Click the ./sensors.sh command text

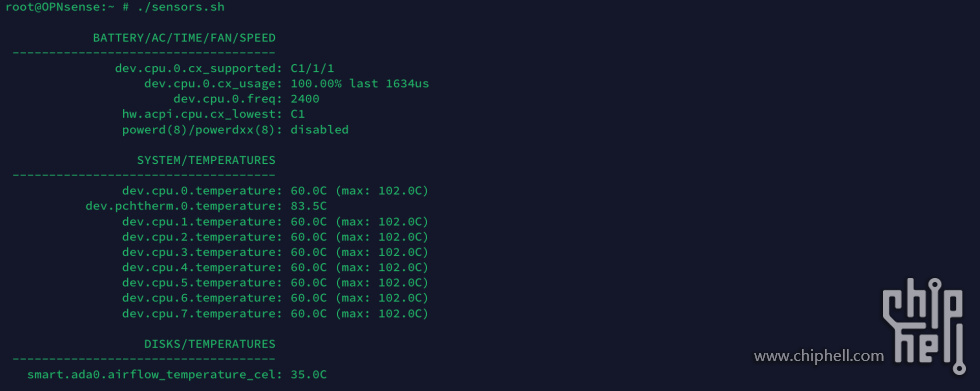click(x=181, y=7)
